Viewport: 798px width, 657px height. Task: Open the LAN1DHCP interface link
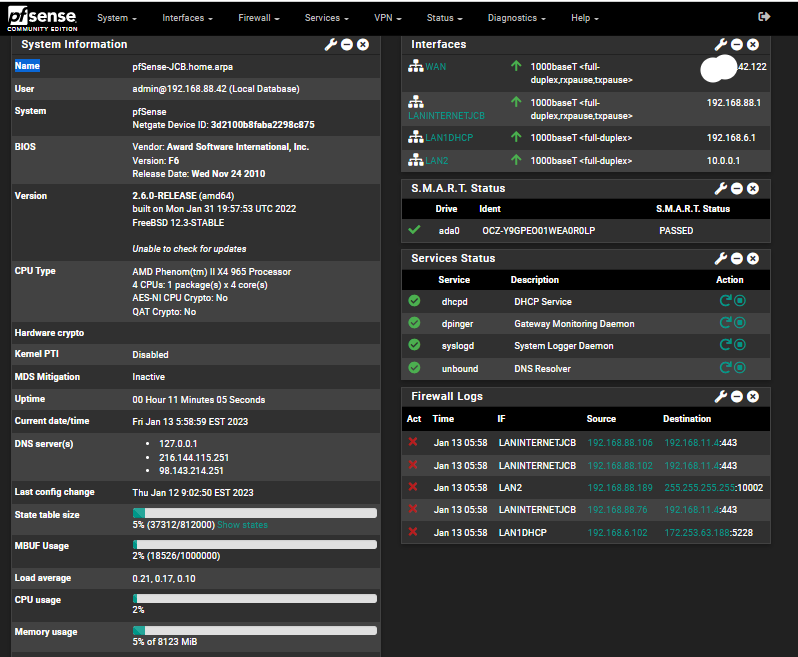(449, 137)
